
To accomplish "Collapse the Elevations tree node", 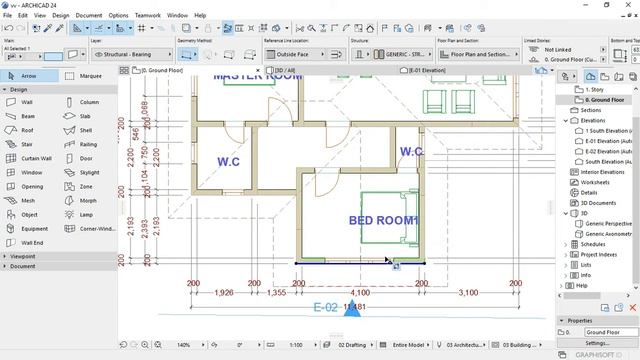I will tap(566, 121).
